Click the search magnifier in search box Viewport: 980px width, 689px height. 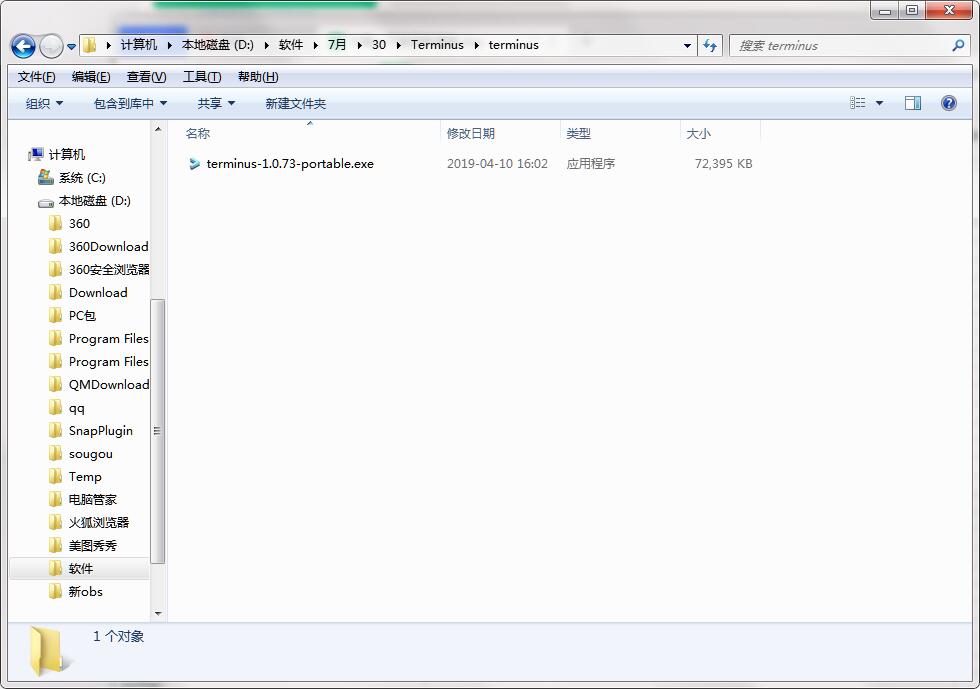(x=958, y=45)
